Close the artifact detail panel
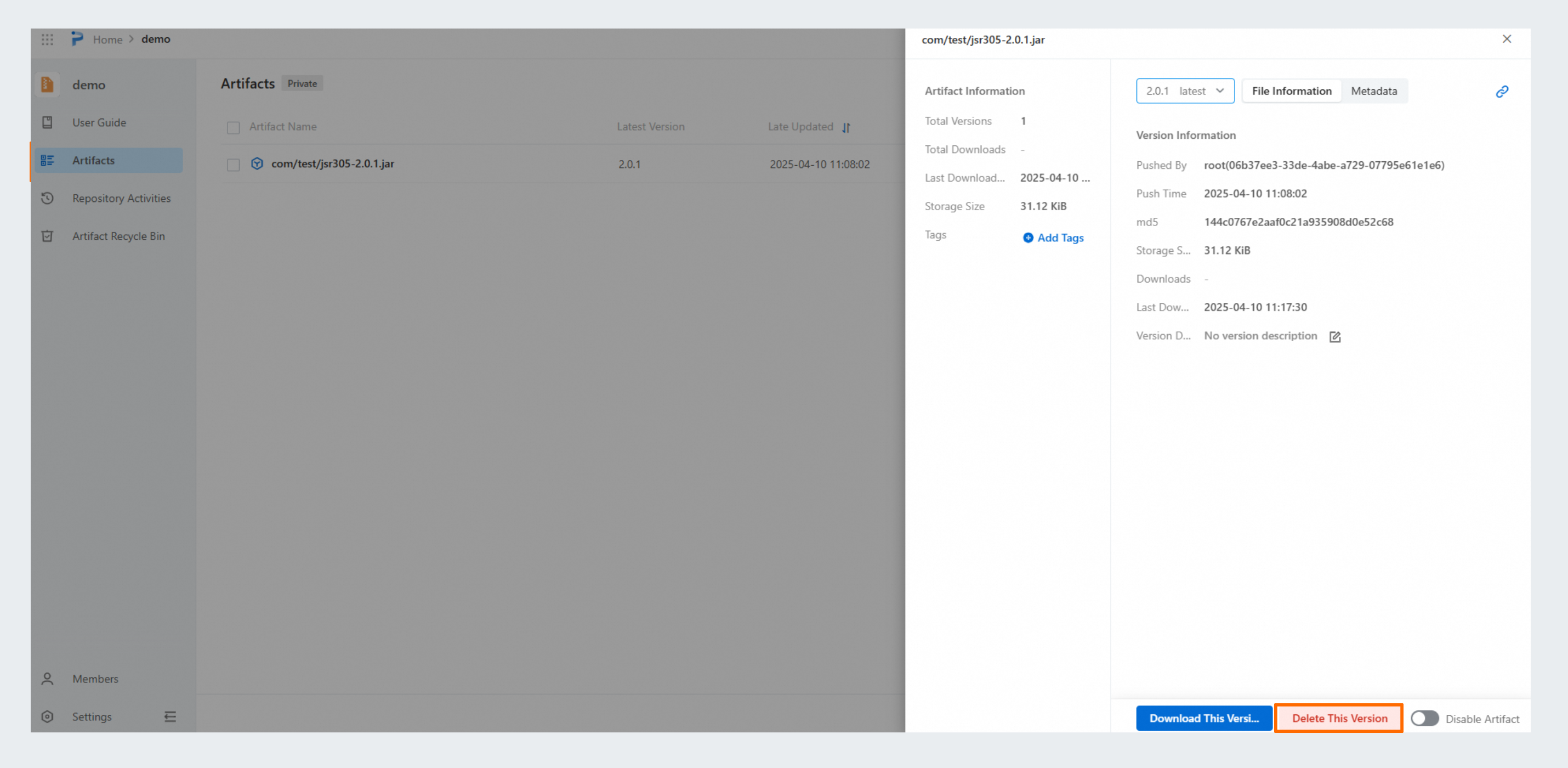Image resolution: width=1568 pixels, height=768 pixels. (x=1507, y=39)
